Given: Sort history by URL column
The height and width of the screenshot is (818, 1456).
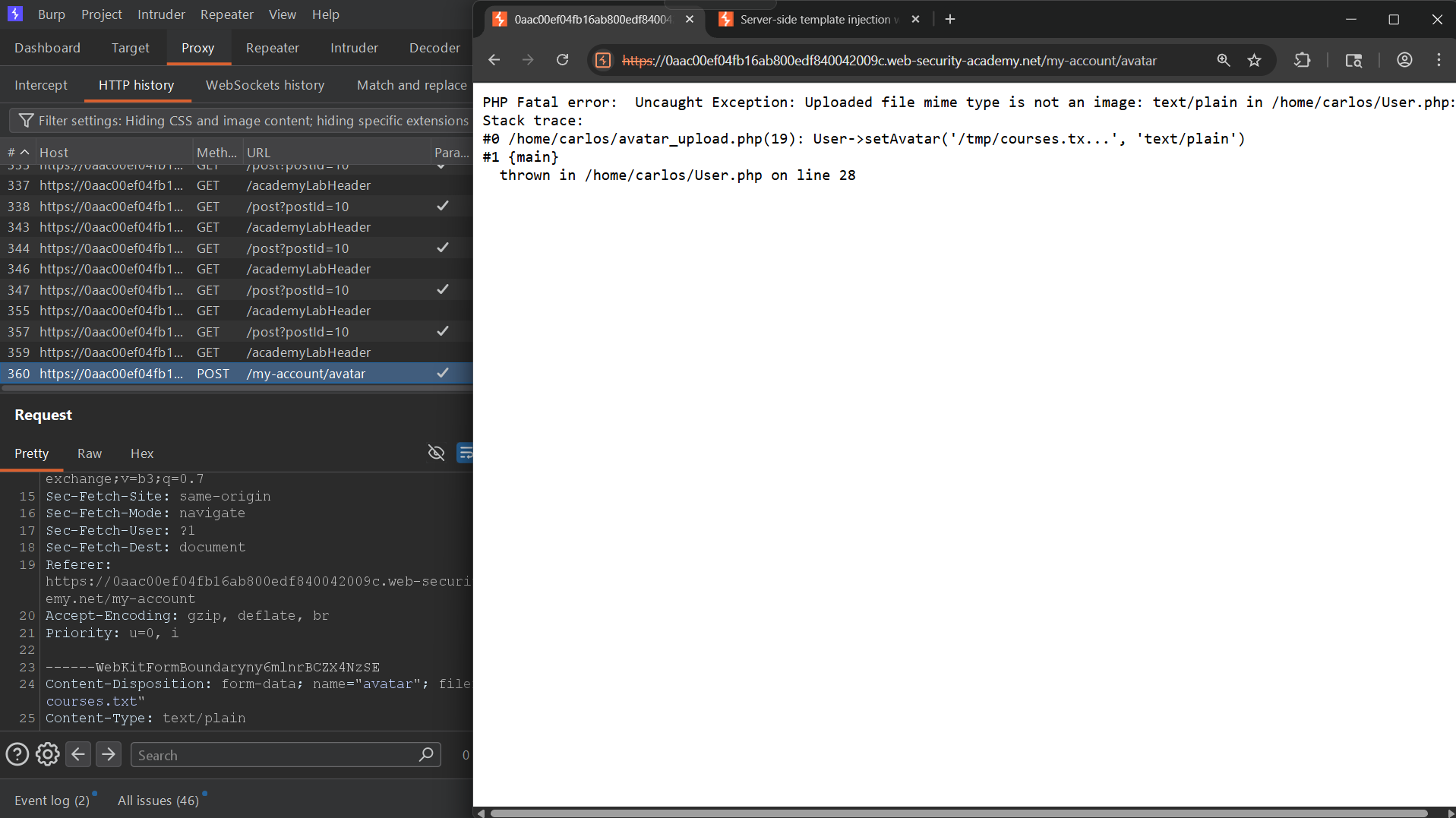Looking at the screenshot, I should coord(336,152).
